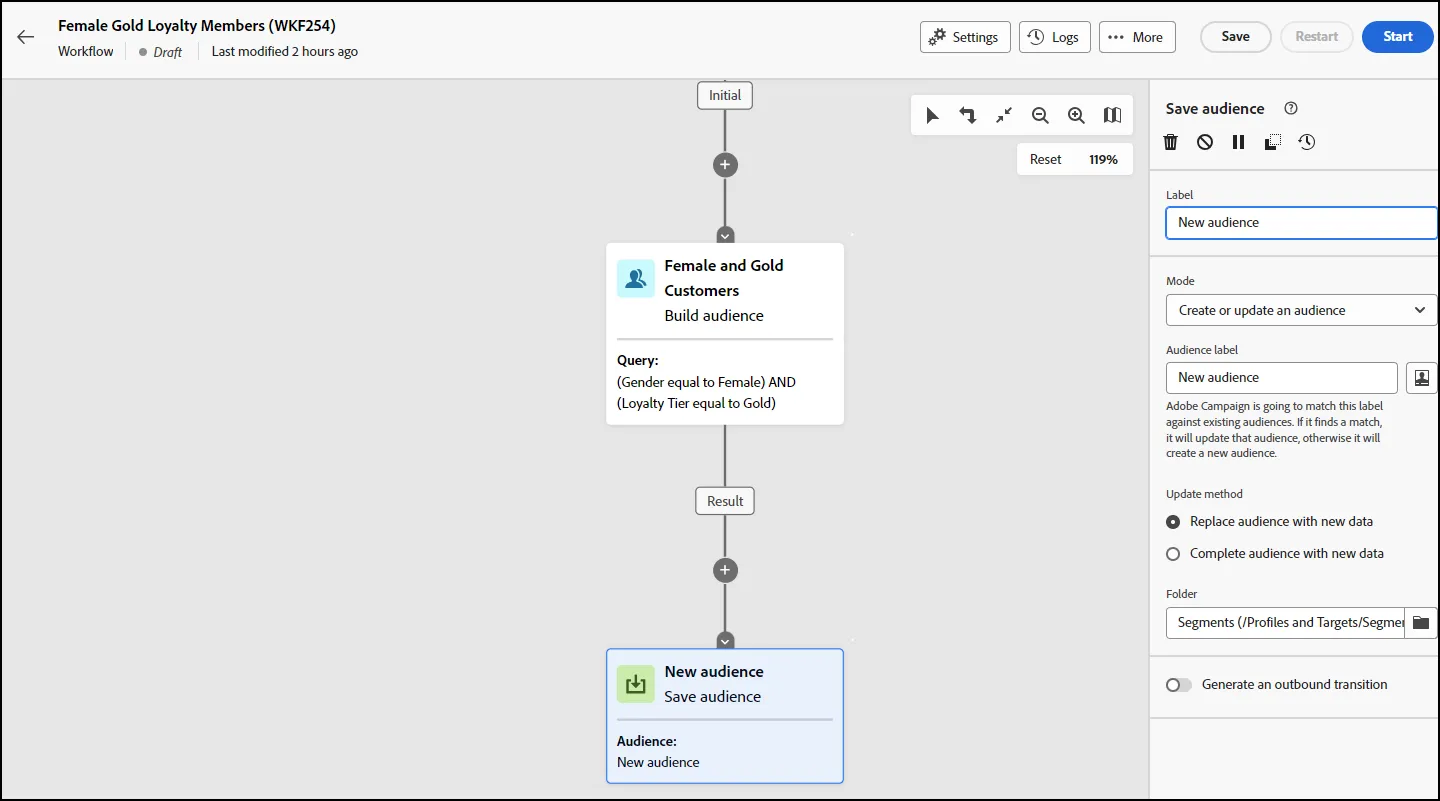Click the fit-to-screen canvas icon

pos(1004,116)
